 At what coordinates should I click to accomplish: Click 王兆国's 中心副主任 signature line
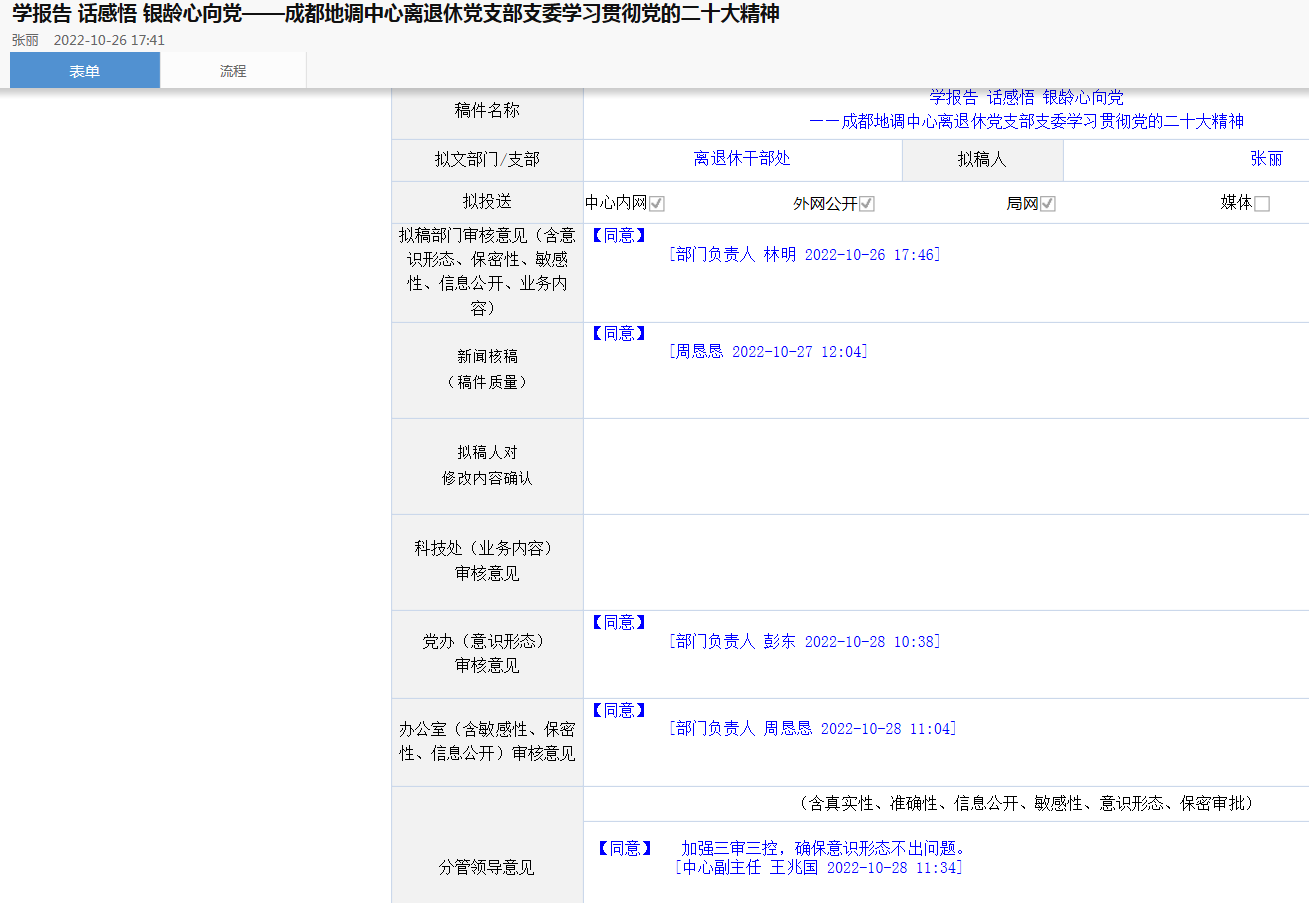point(819,868)
